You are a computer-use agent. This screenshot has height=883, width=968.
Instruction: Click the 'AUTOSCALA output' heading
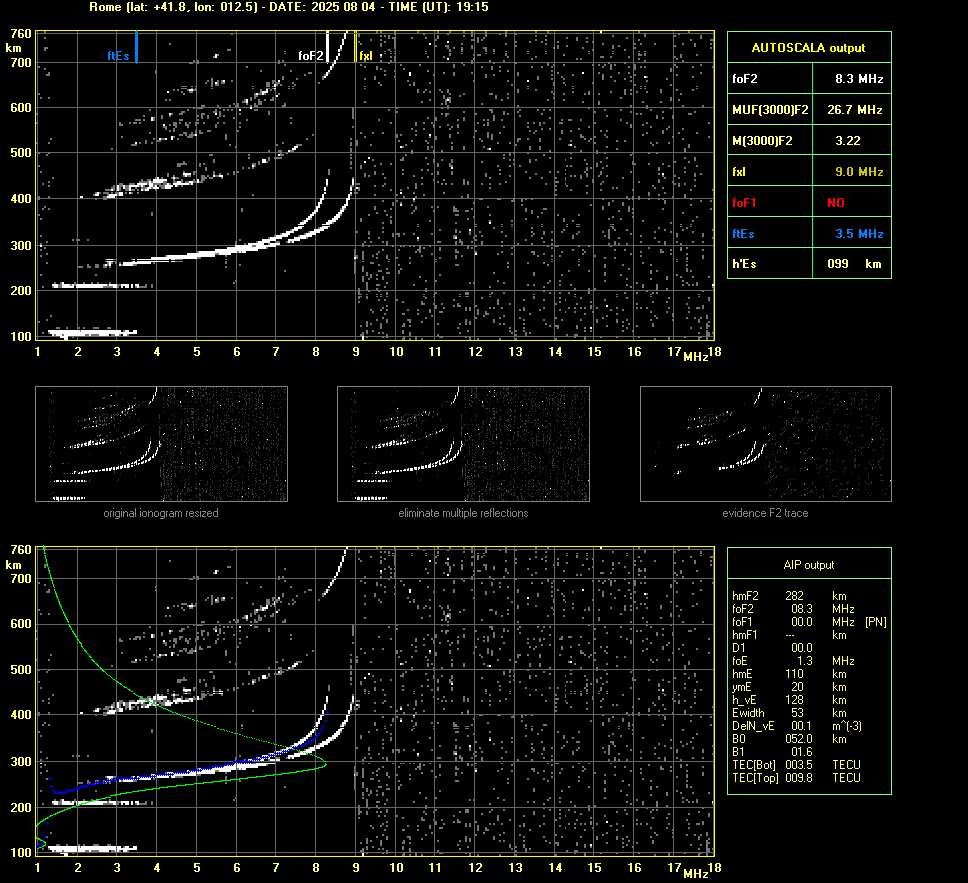[808, 48]
